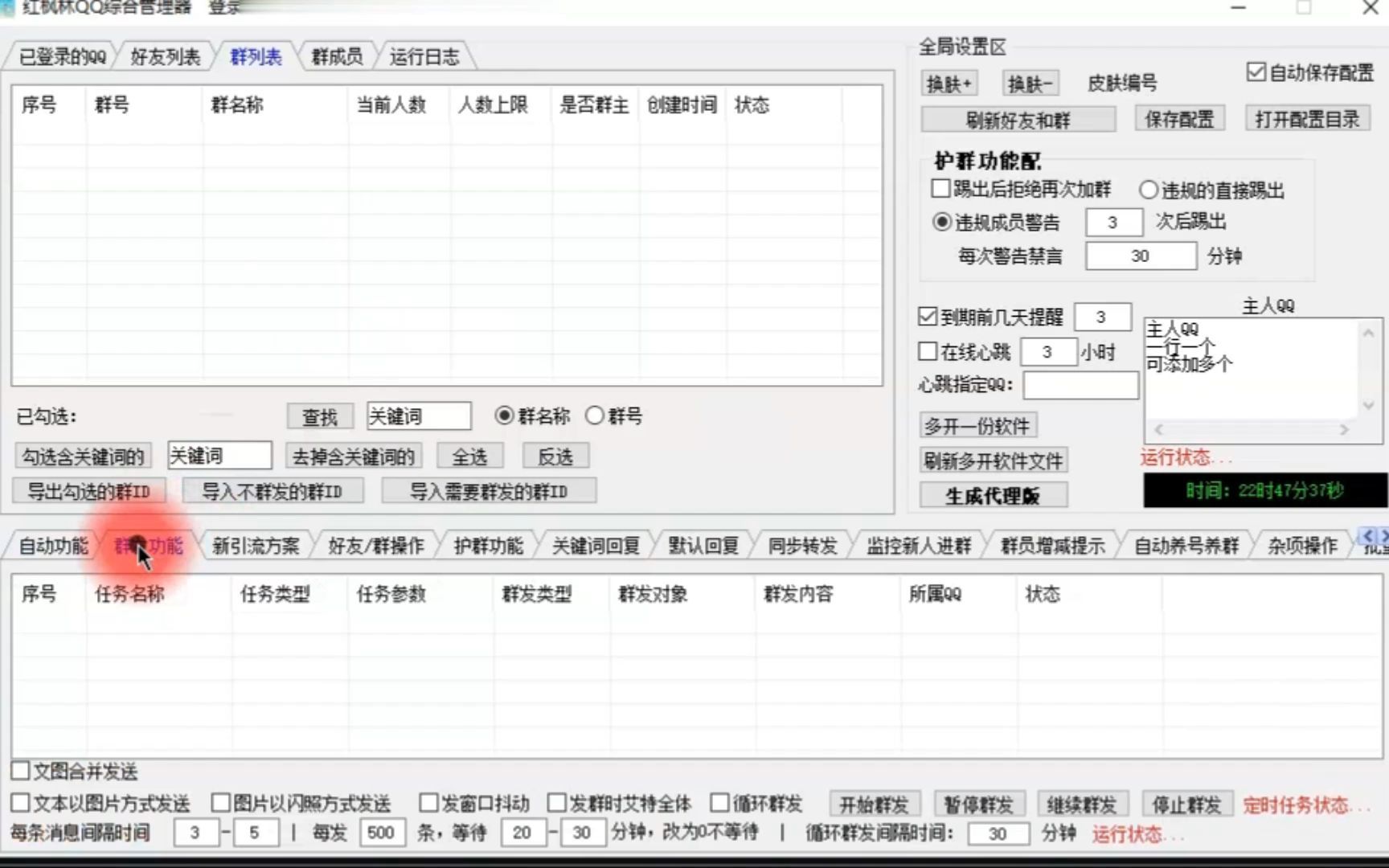
Task: Click the 查找 button
Action: [319, 416]
